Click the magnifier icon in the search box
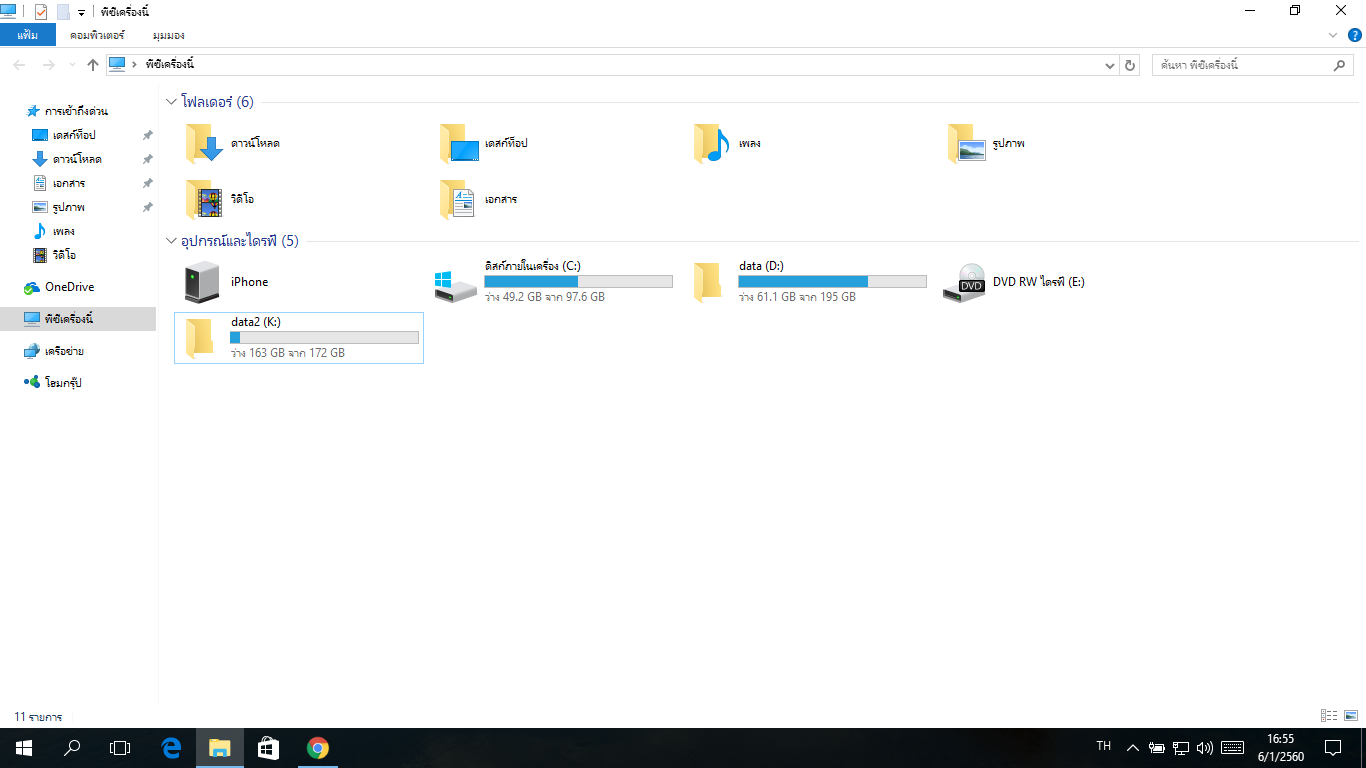 (1340, 65)
